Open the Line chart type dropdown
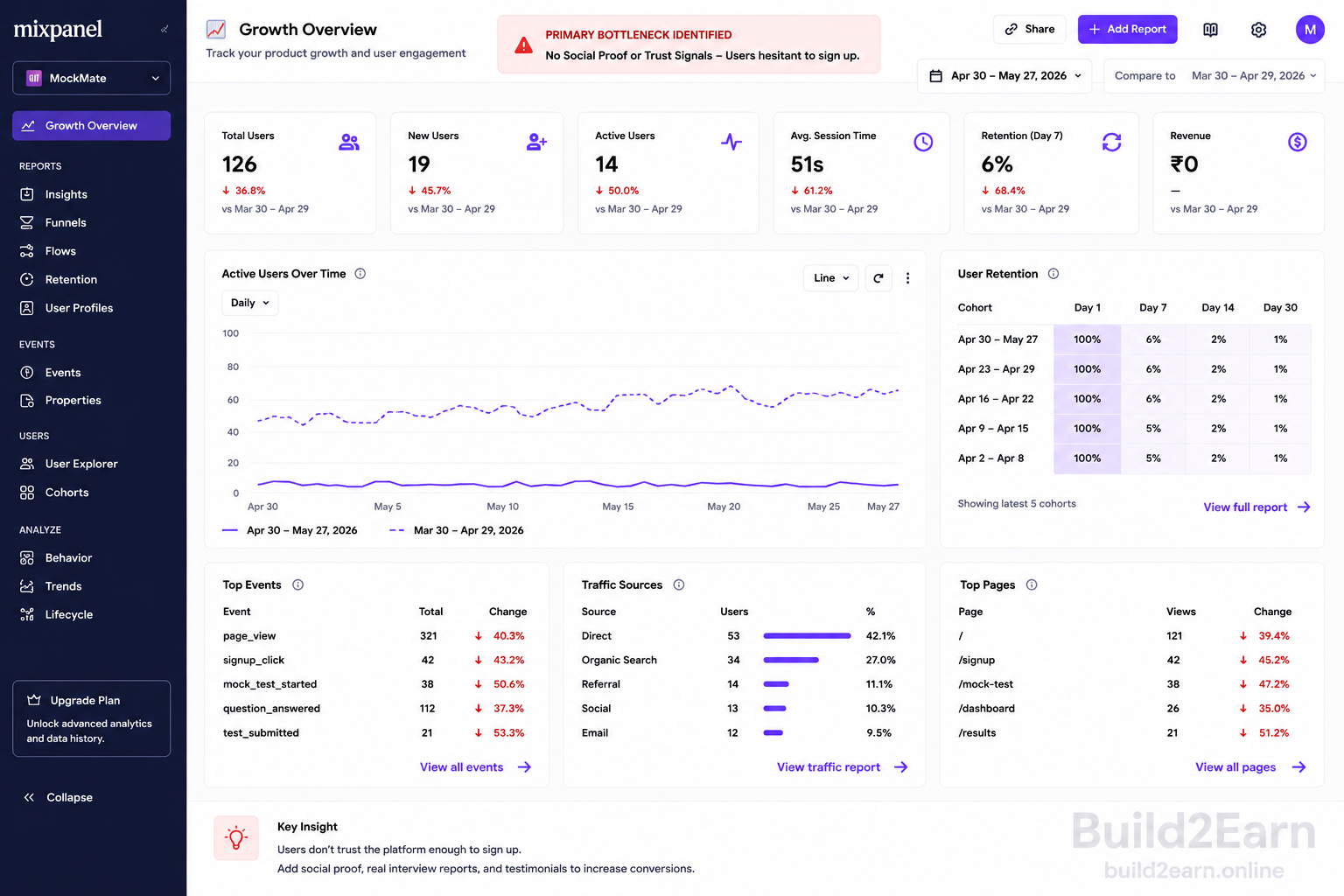The image size is (1344, 896). coord(831,278)
